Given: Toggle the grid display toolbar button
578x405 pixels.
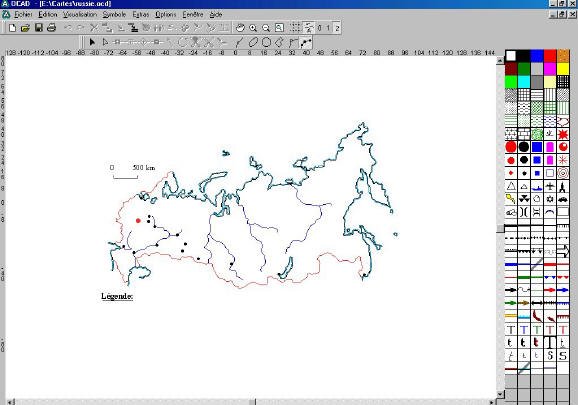Looking at the screenshot, I should [295, 28].
